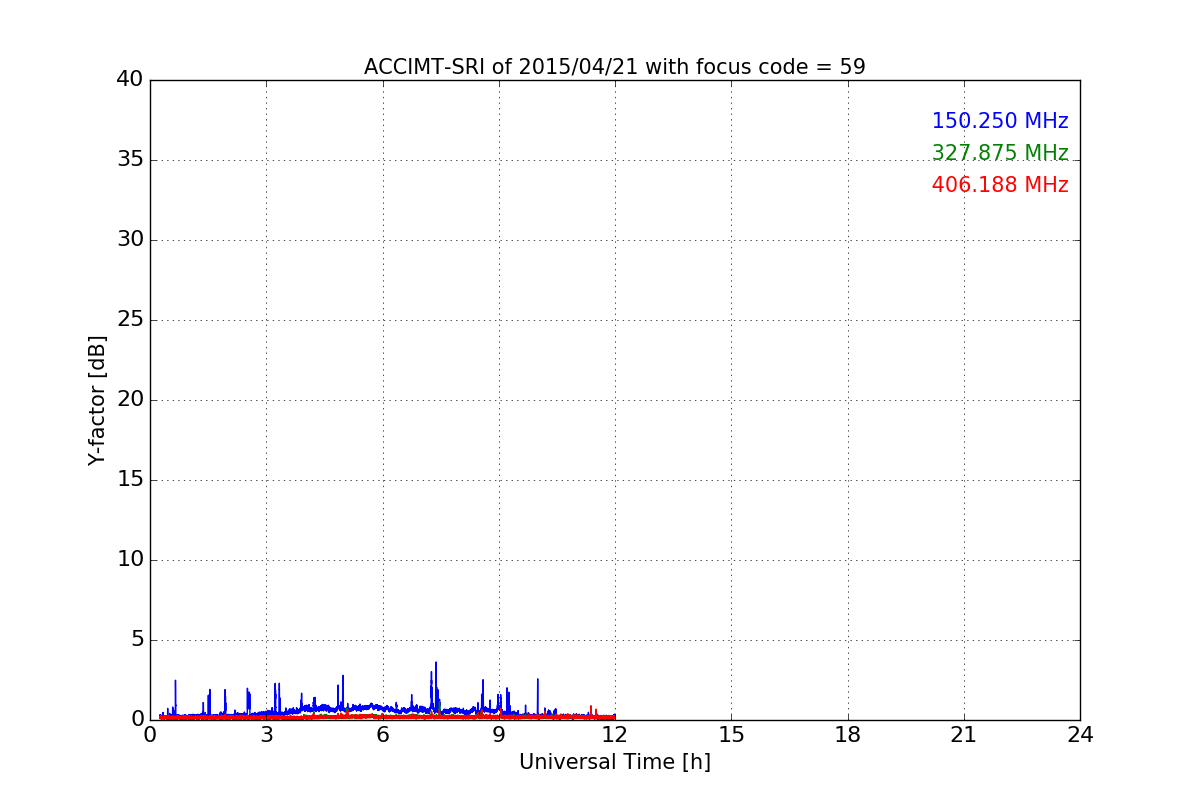Click y-axis tick label '5'
This screenshot has height=800, width=1200.
(x=137, y=640)
